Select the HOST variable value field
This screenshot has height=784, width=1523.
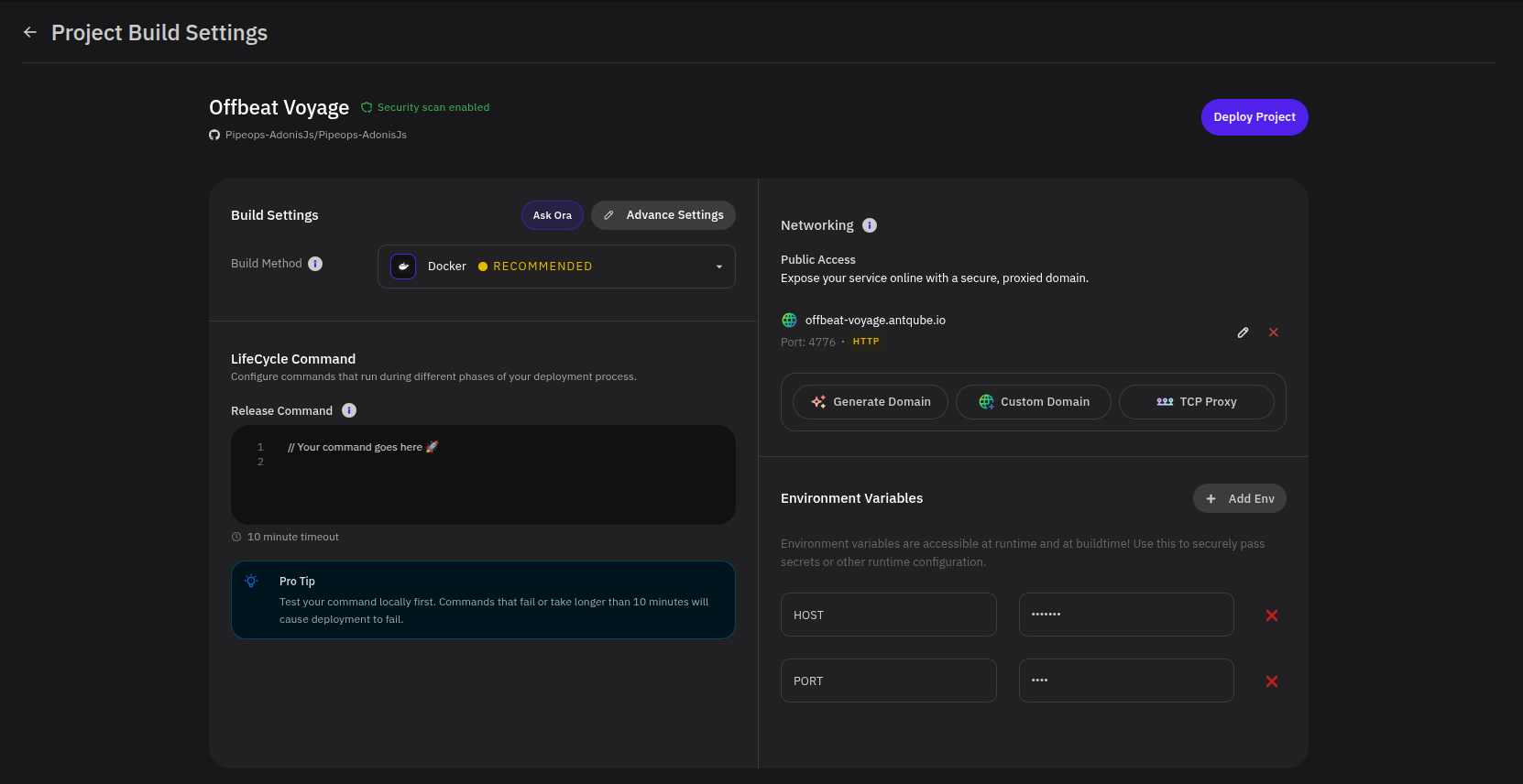(1126, 615)
